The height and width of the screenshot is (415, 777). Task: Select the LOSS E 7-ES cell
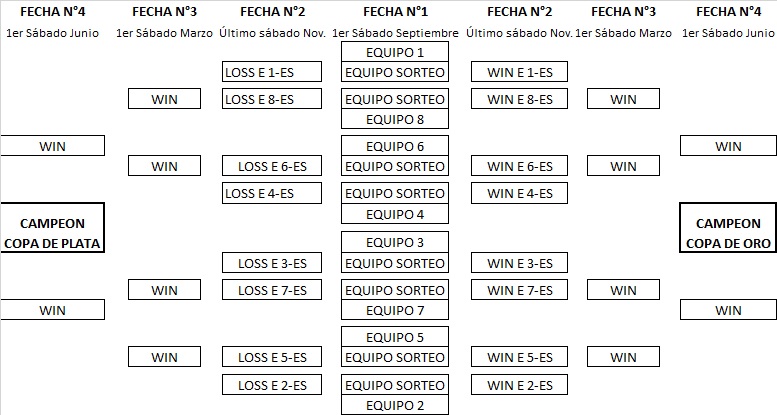pyautogui.click(x=272, y=290)
